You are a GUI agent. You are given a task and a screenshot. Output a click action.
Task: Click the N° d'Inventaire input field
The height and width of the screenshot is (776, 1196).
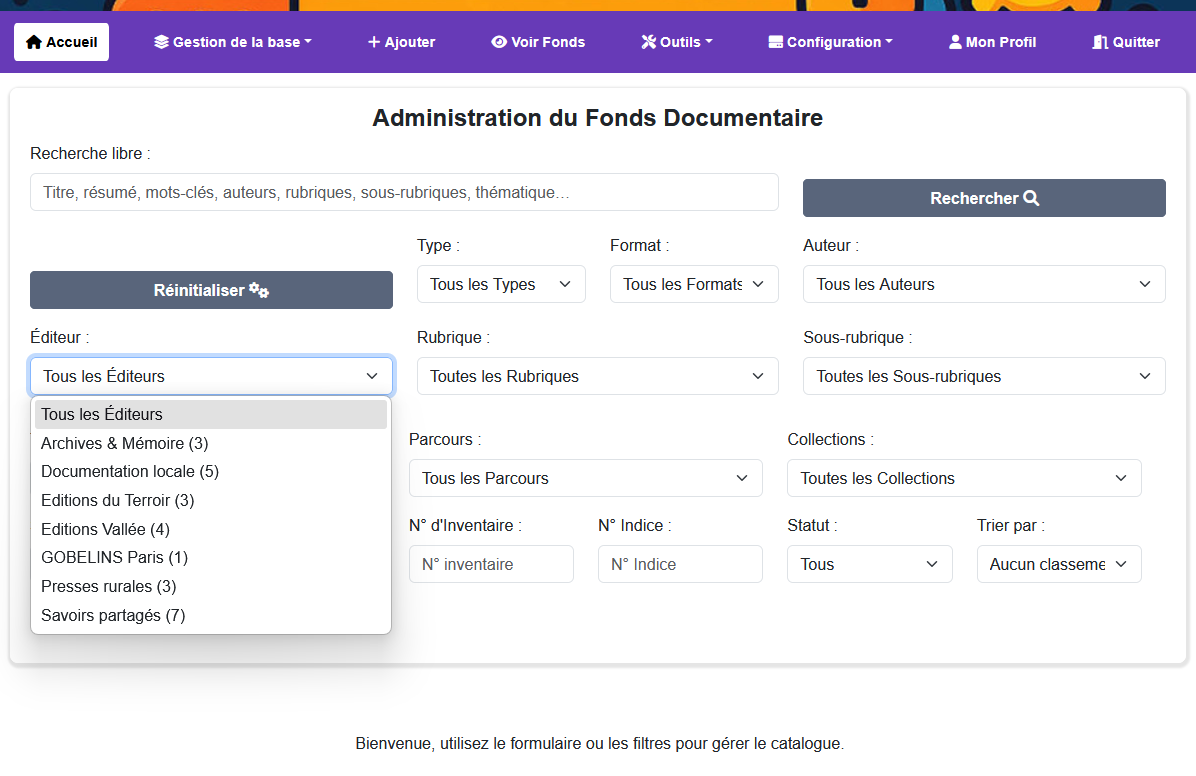[491, 564]
